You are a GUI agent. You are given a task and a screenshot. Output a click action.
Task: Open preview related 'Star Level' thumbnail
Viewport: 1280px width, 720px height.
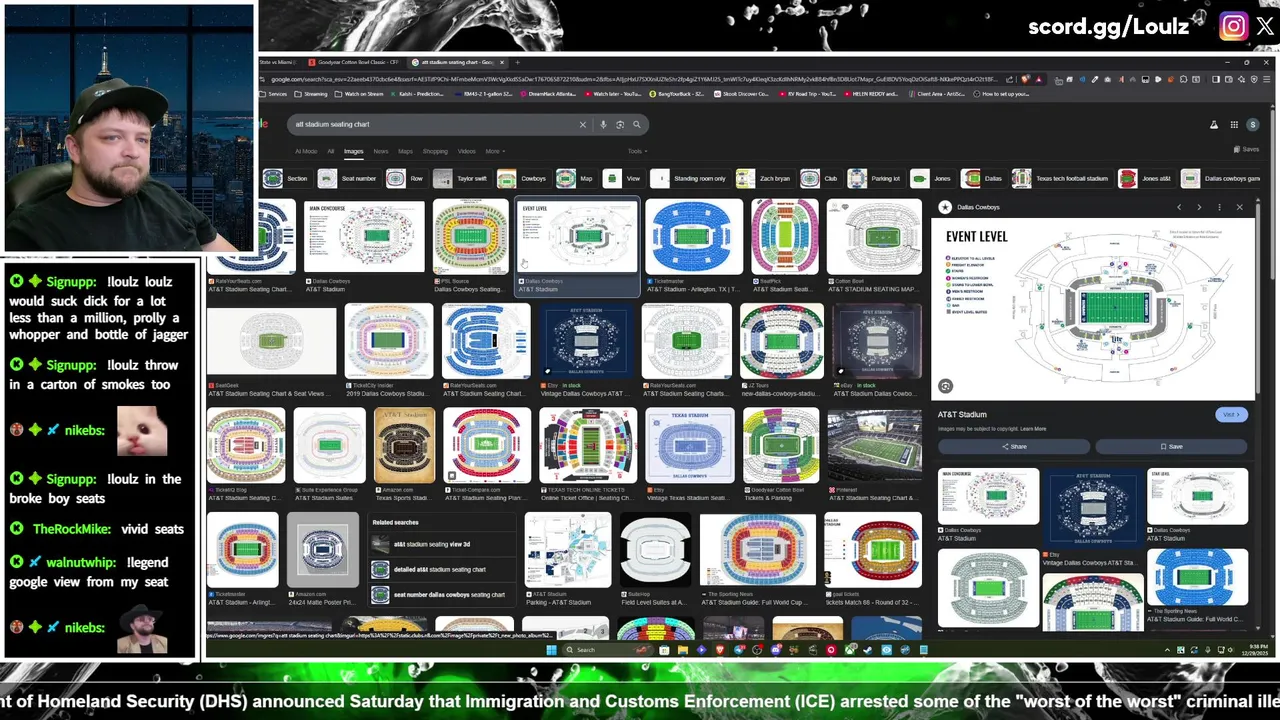tap(1197, 497)
